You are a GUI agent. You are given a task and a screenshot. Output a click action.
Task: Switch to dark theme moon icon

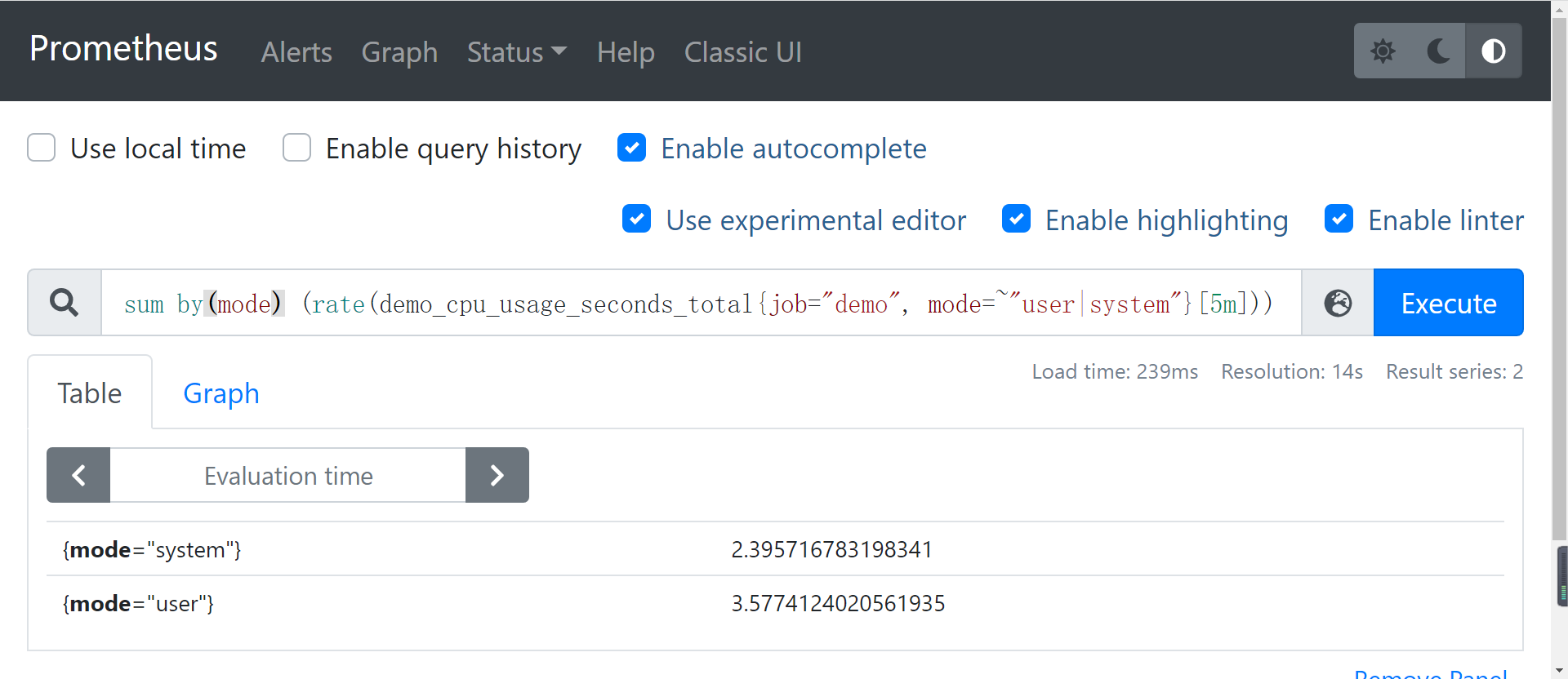pos(1438,51)
